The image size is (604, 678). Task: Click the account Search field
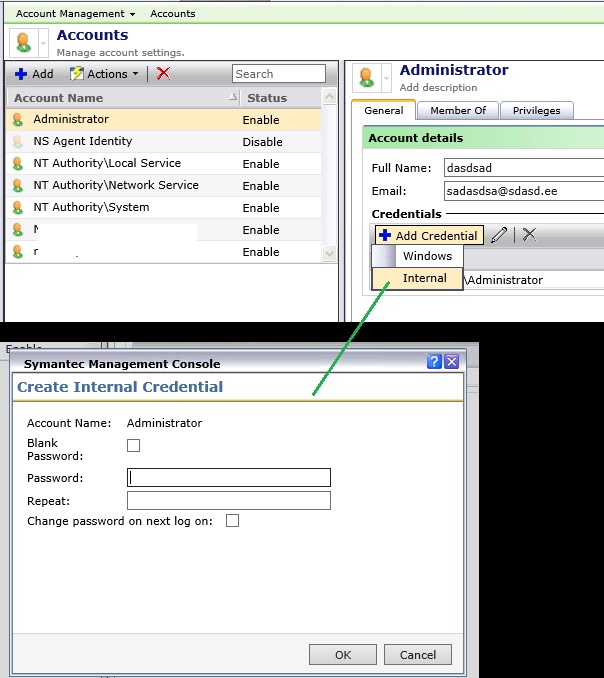(x=278, y=74)
